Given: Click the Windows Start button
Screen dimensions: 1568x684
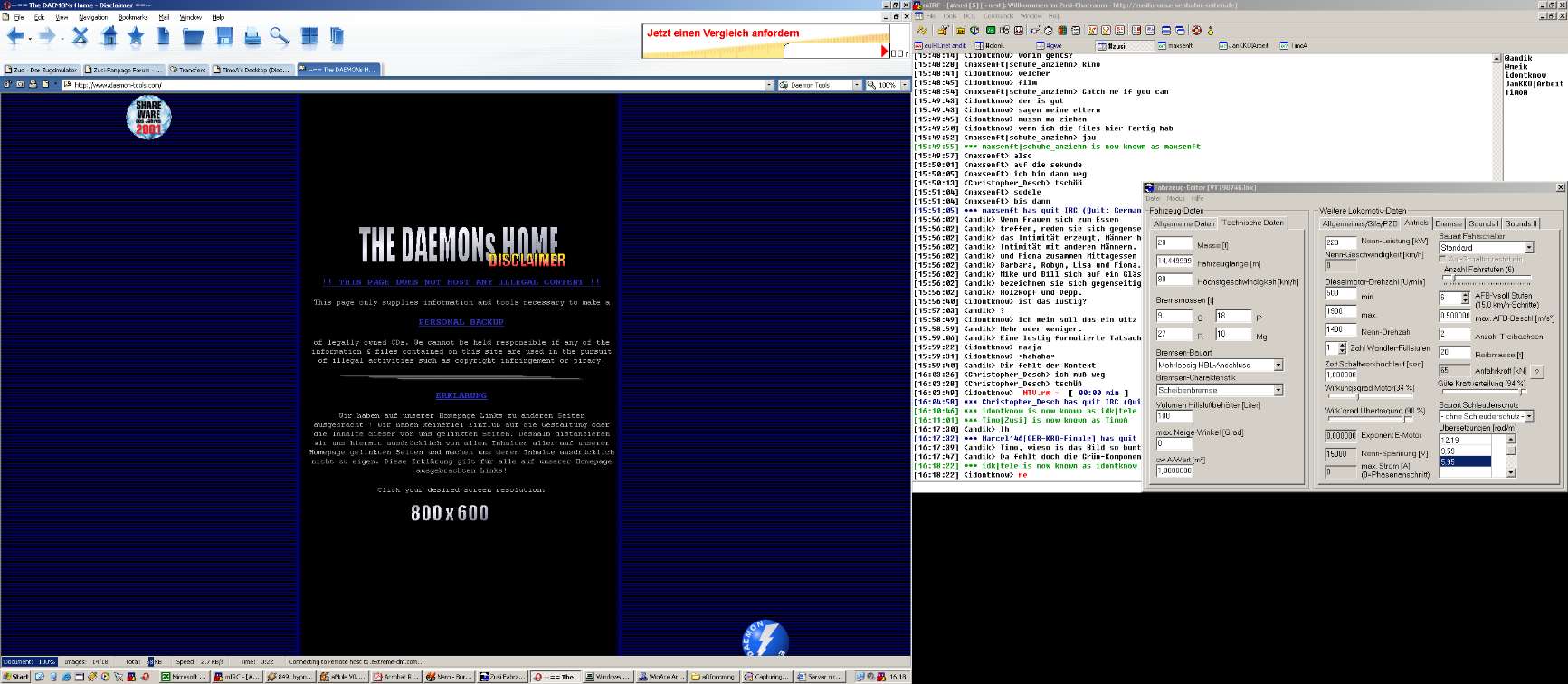Looking at the screenshot, I should 15,677.
